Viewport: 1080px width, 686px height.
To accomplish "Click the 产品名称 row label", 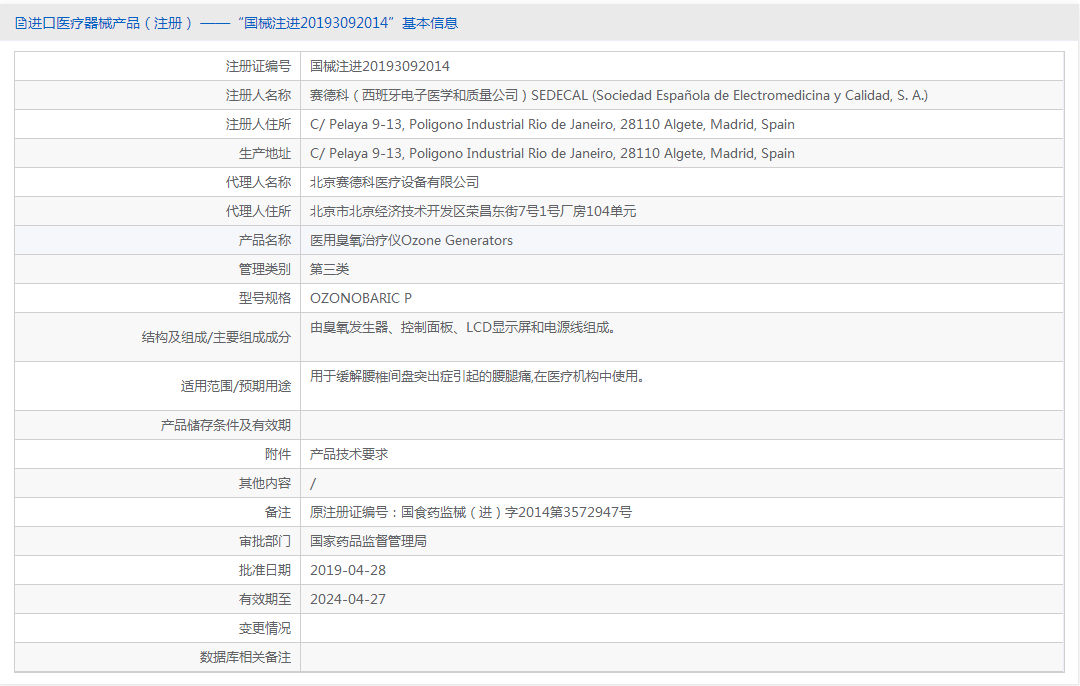I will (x=265, y=240).
